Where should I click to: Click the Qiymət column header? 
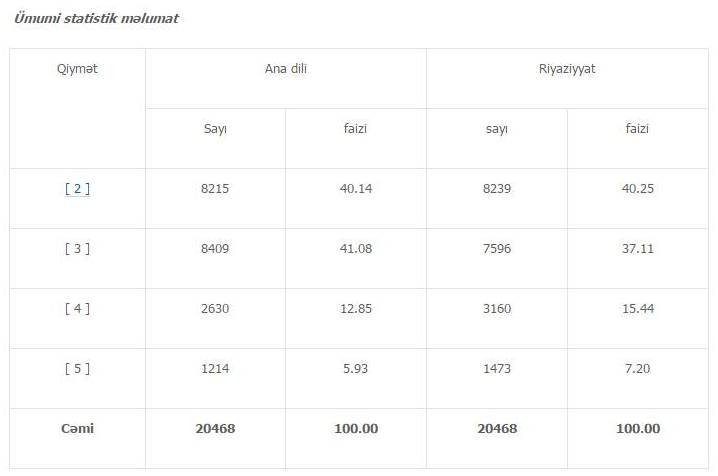point(77,69)
